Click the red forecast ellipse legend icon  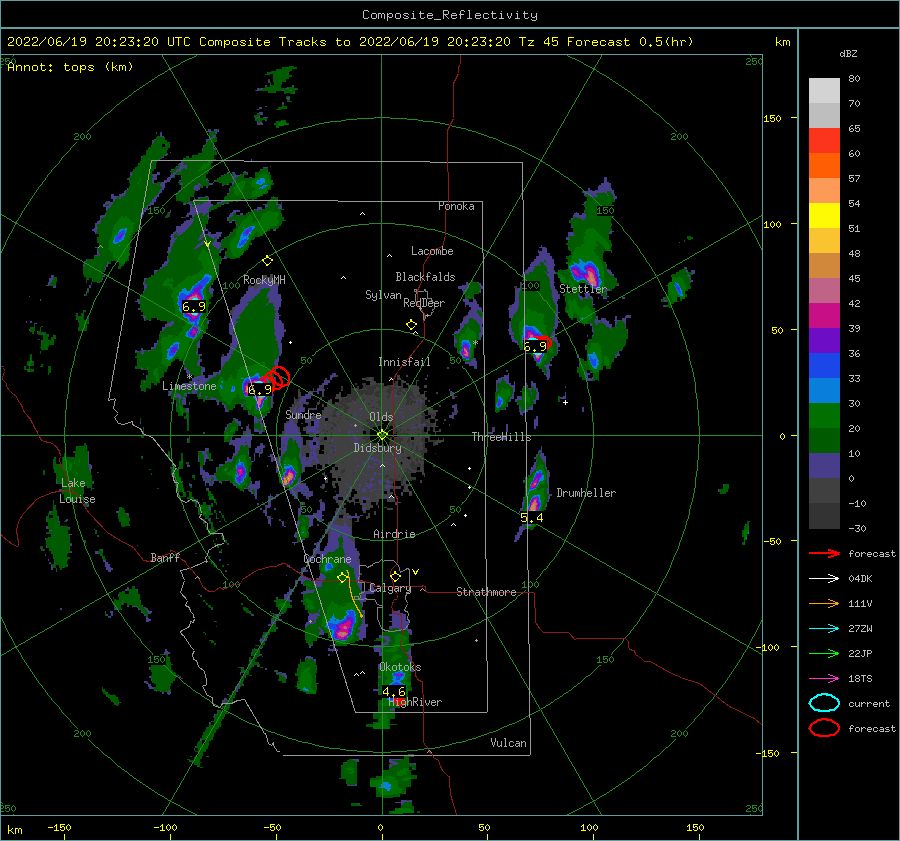(824, 728)
